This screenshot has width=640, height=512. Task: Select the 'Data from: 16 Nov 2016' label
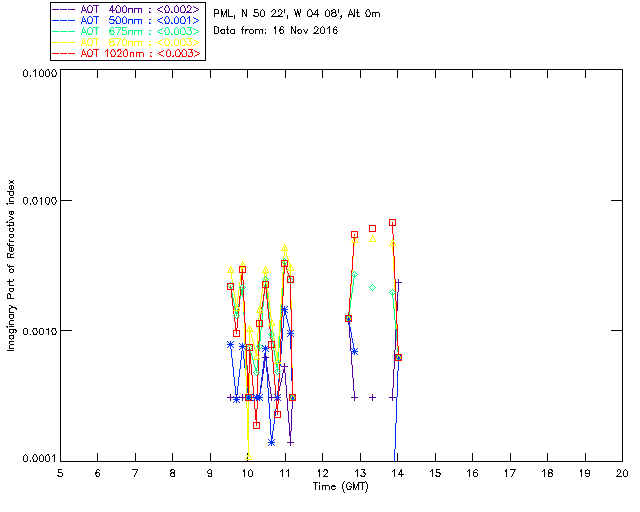pyautogui.click(x=276, y=31)
